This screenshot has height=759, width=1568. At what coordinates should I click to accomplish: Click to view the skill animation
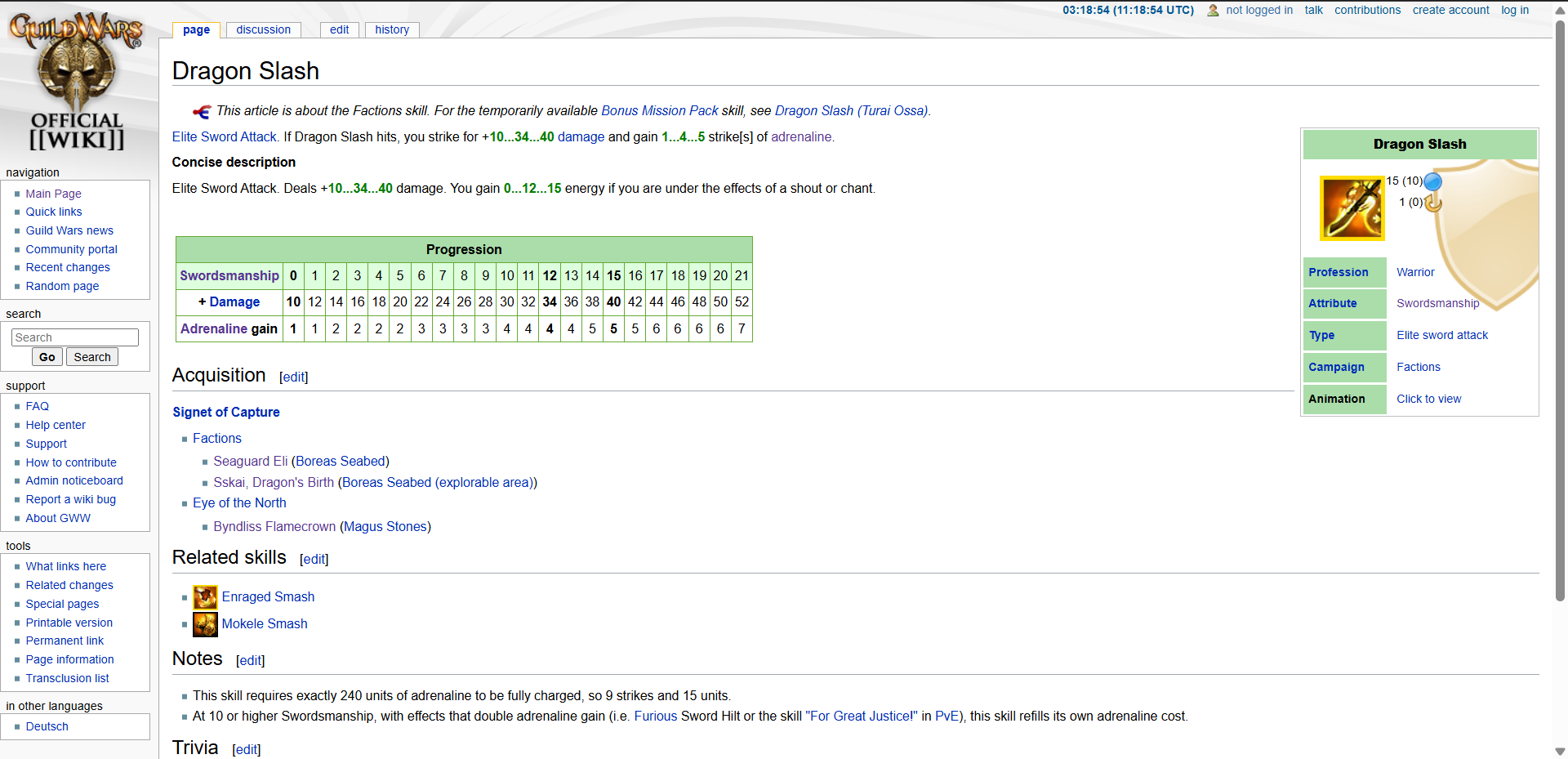1429,399
